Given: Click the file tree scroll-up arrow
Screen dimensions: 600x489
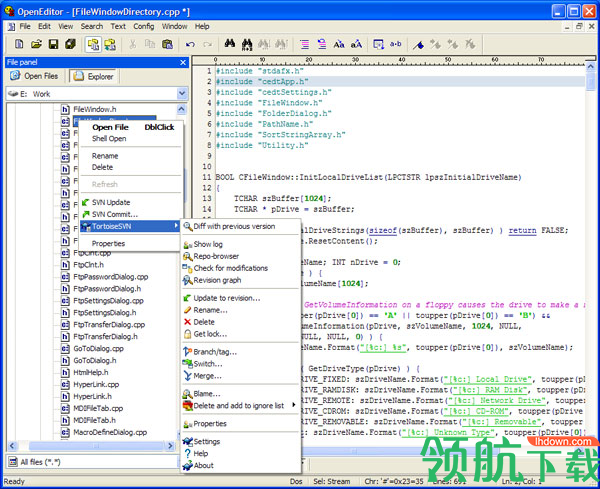Looking at the screenshot, I should click(x=182, y=109).
